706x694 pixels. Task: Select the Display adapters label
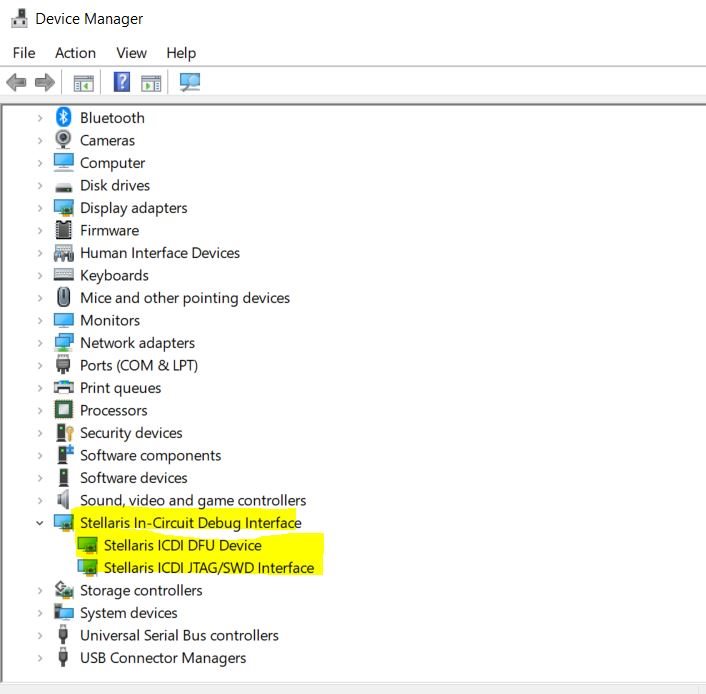click(x=134, y=208)
